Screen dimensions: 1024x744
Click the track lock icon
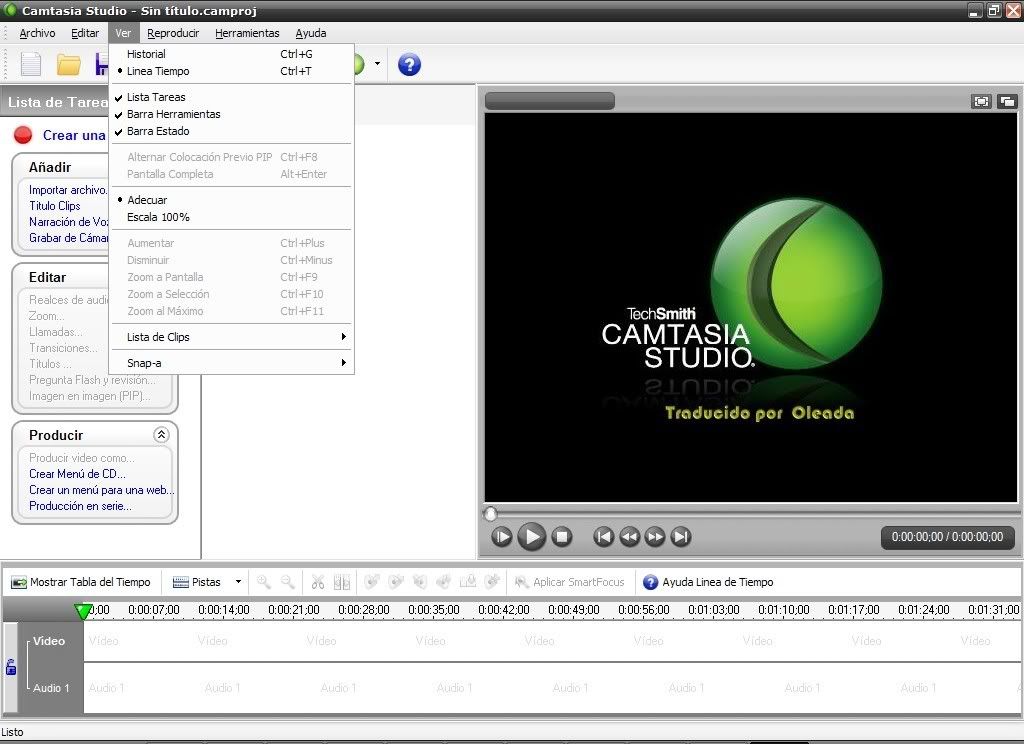pyautogui.click(x=10, y=667)
